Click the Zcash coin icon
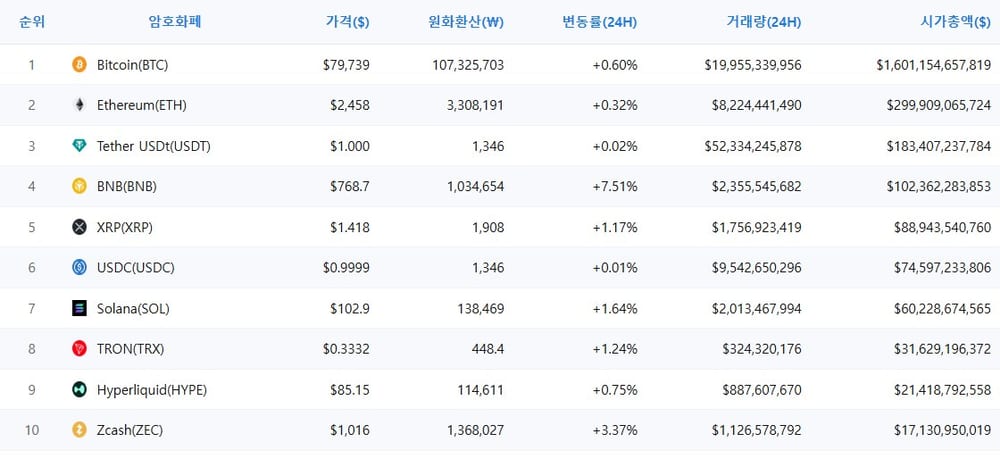Screen dimensions: 1000x459 pos(79,430)
